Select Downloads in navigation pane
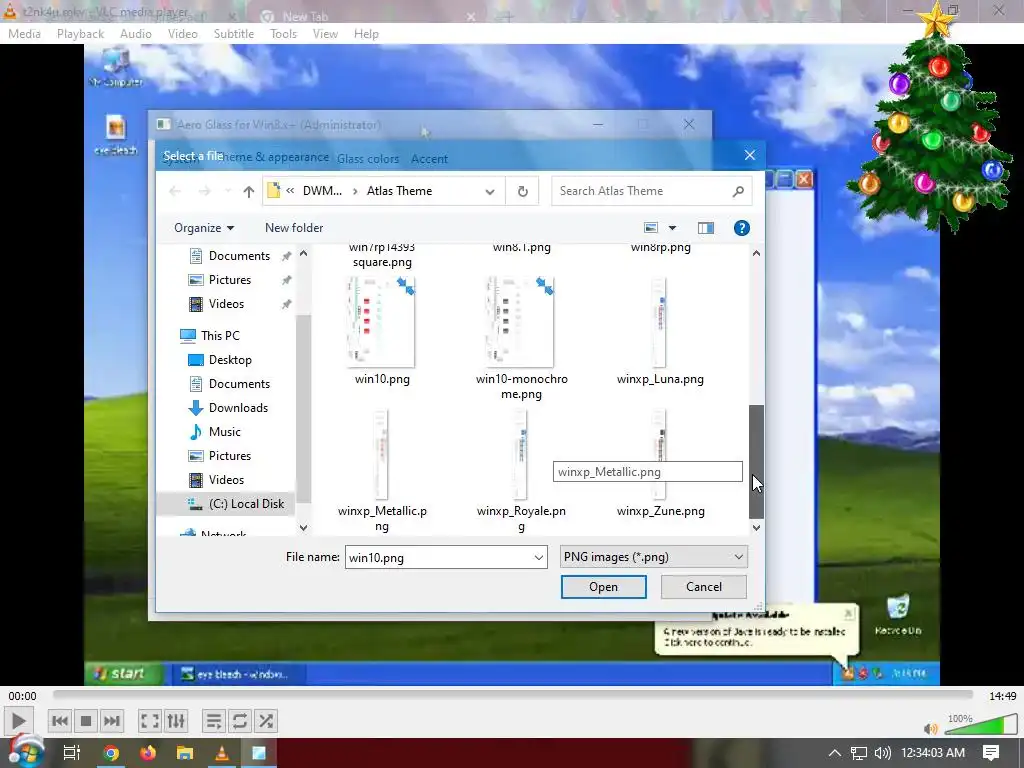The width and height of the screenshot is (1024, 768). tap(228, 408)
